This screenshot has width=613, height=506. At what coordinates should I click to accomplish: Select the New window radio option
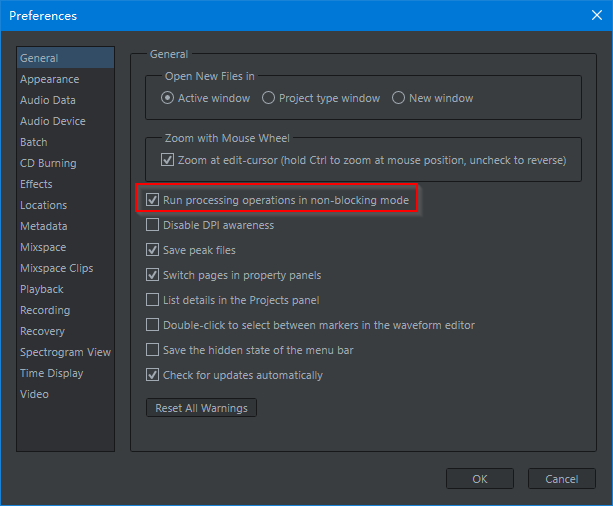click(399, 98)
